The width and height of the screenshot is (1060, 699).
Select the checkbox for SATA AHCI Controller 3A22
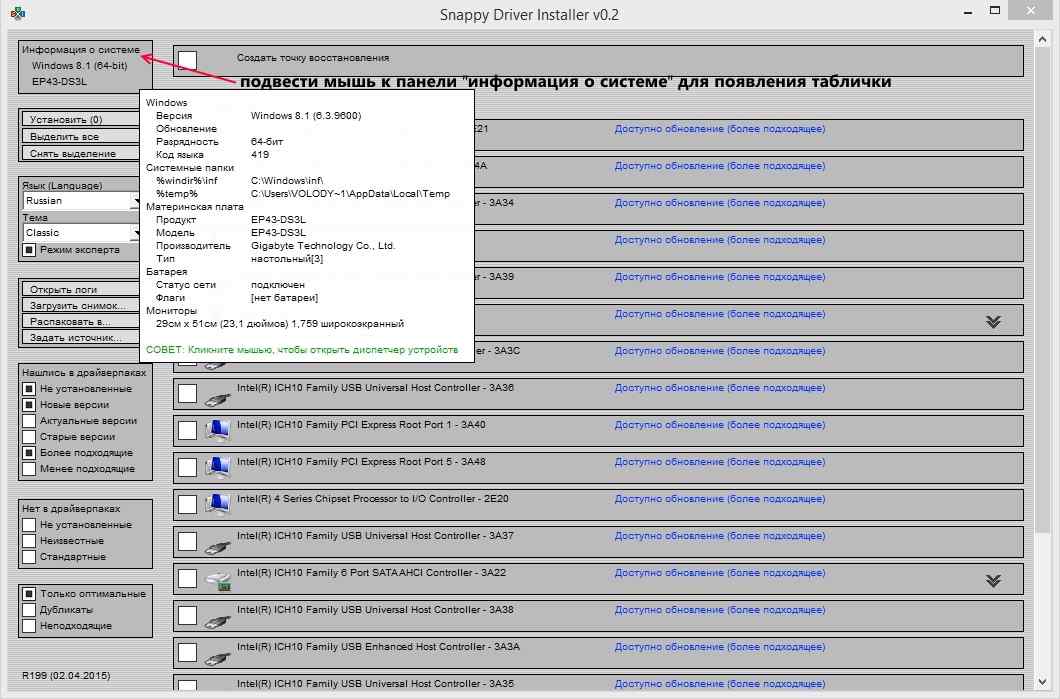pos(187,579)
